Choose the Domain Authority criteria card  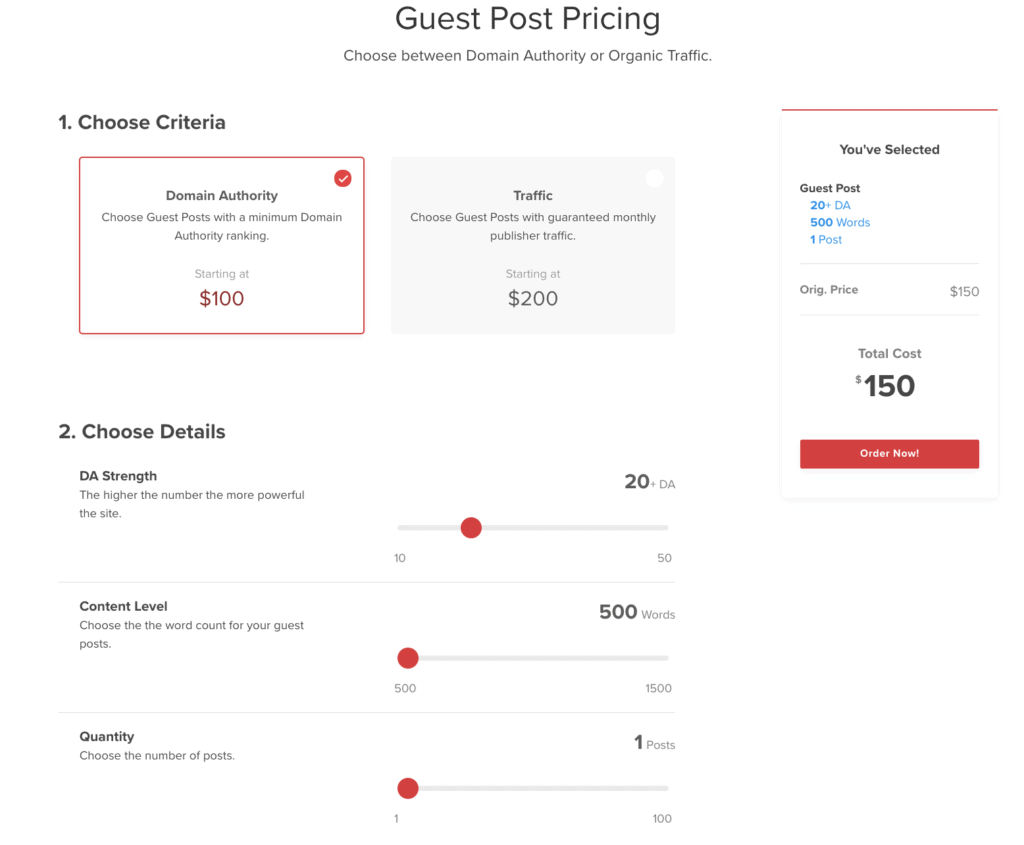click(x=221, y=245)
